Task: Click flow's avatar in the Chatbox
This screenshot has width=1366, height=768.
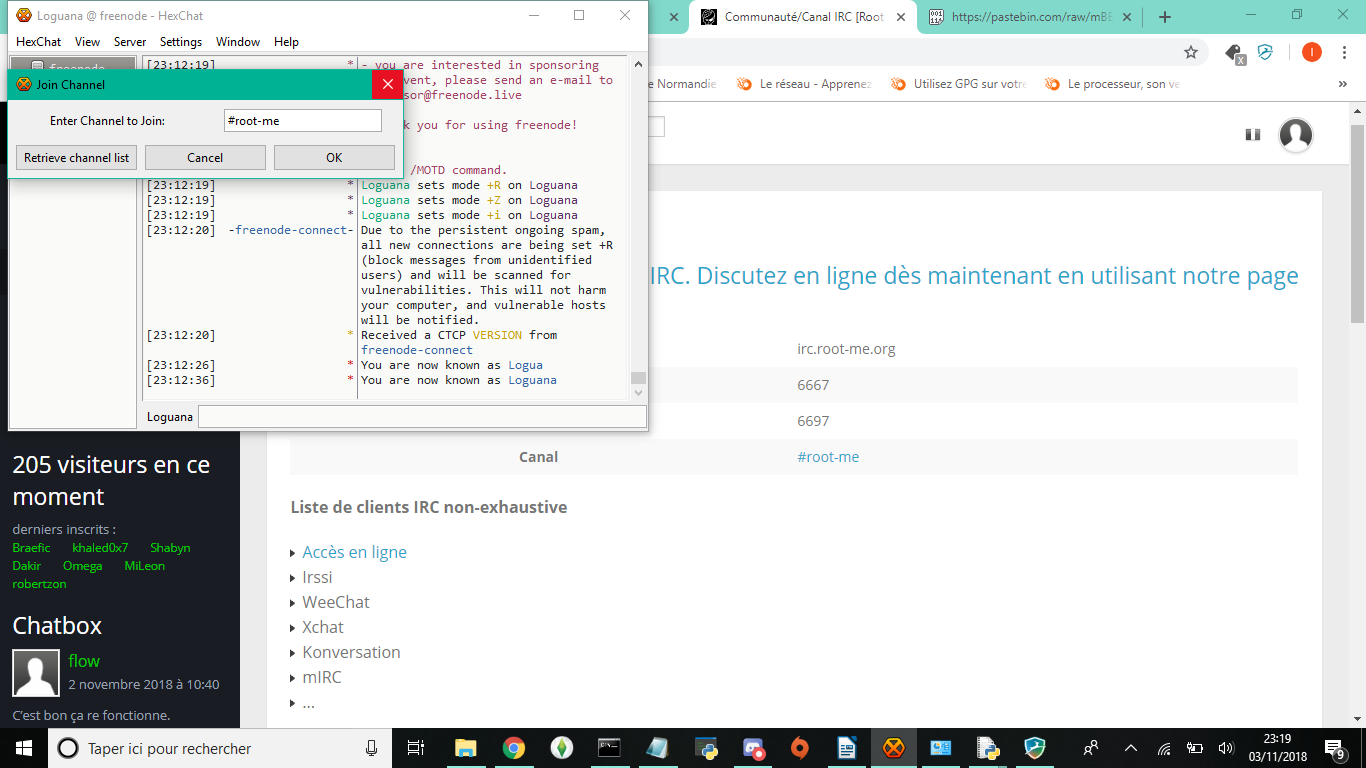Action: coord(36,673)
